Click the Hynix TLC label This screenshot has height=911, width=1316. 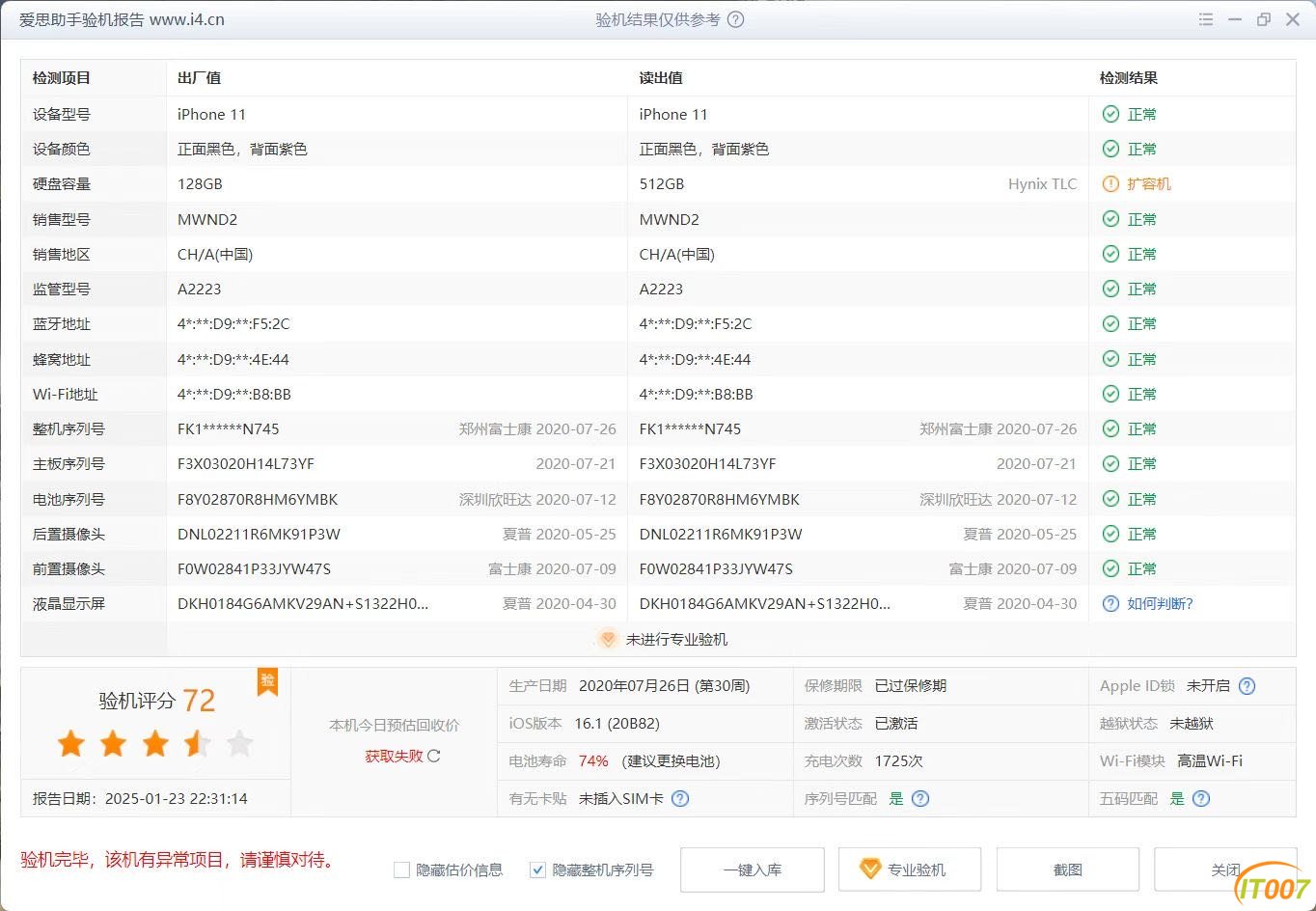[1043, 183]
